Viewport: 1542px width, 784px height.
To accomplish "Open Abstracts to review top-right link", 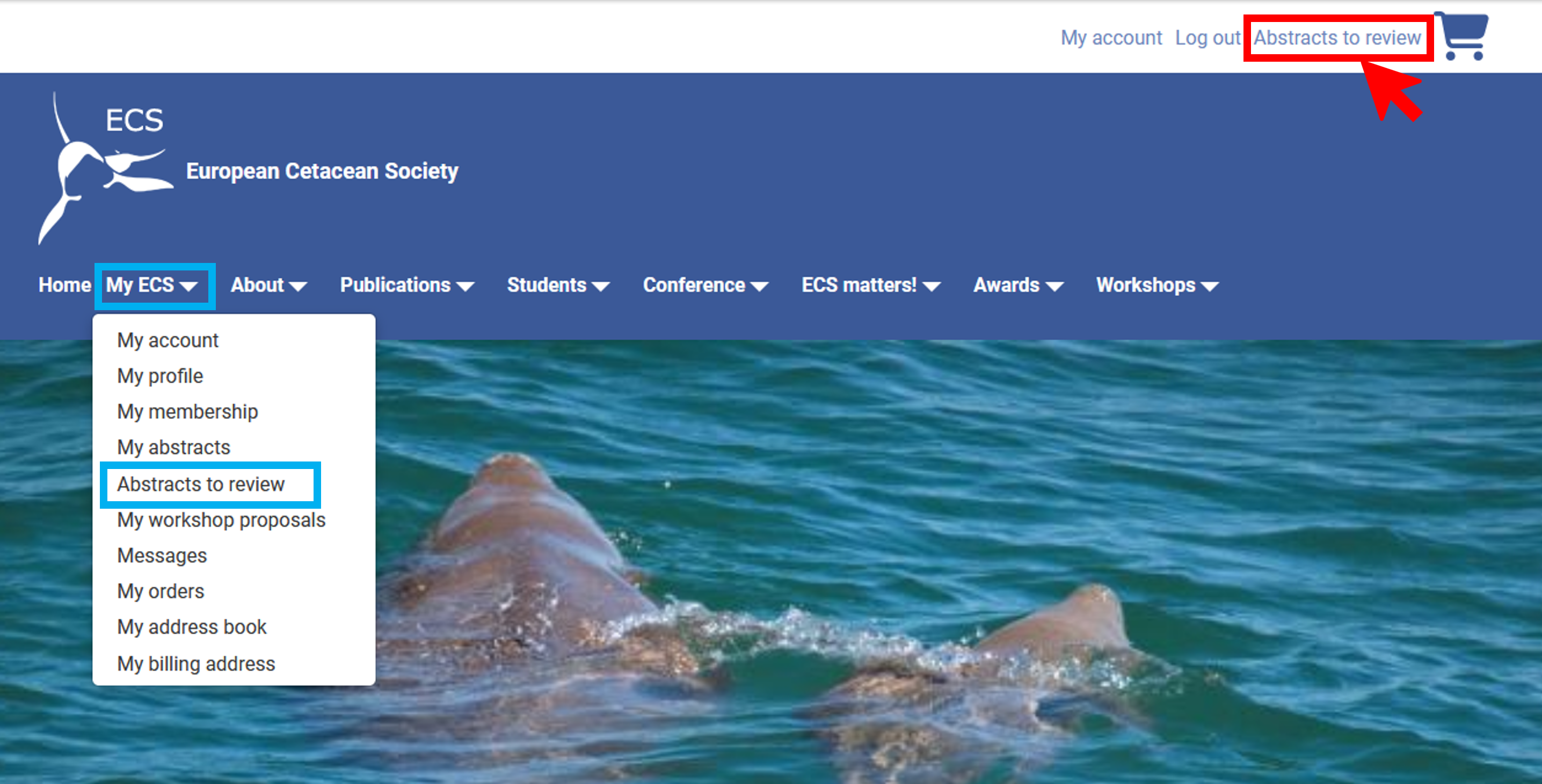I will pos(1337,38).
